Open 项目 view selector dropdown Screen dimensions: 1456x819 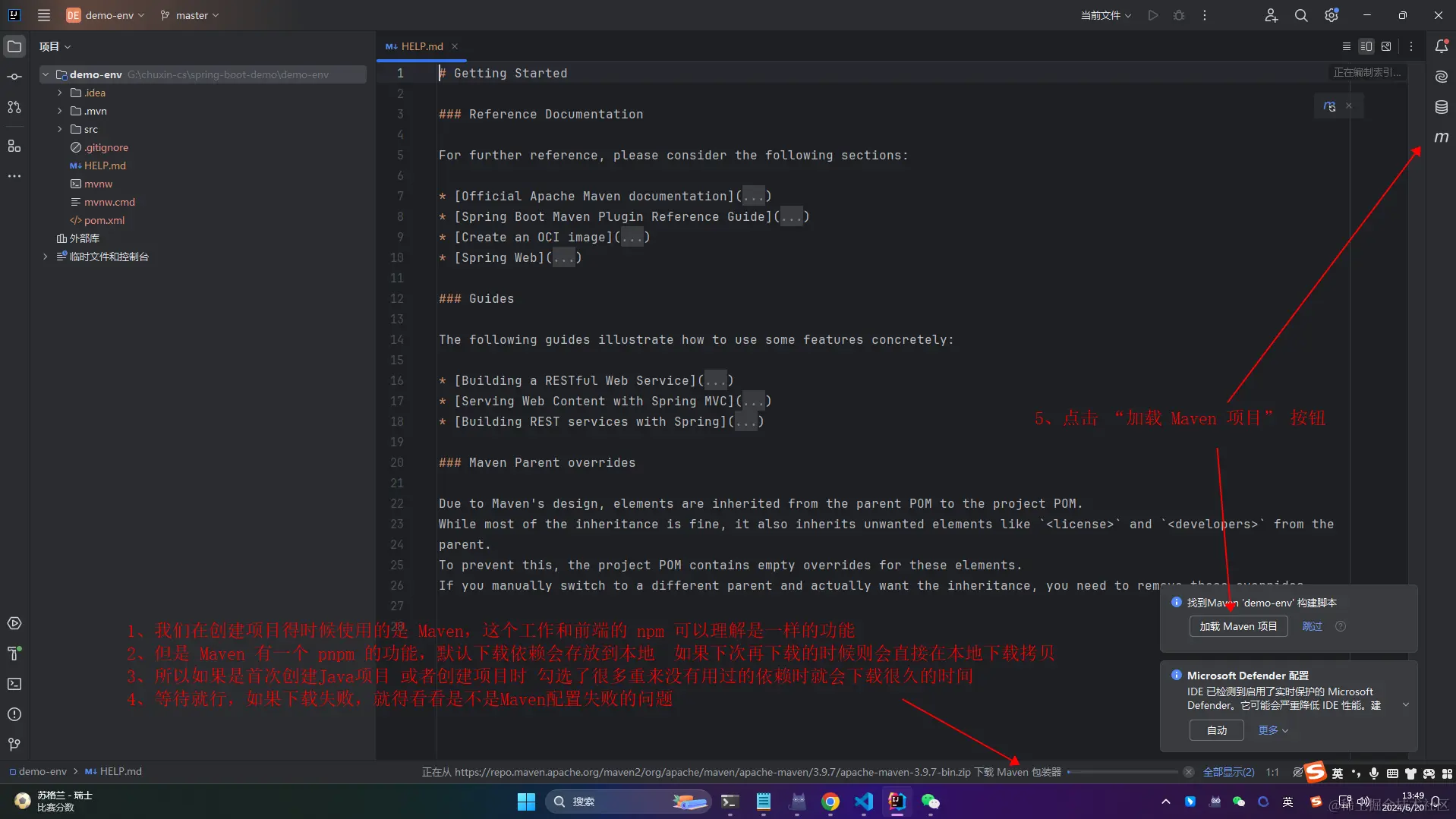[55, 46]
